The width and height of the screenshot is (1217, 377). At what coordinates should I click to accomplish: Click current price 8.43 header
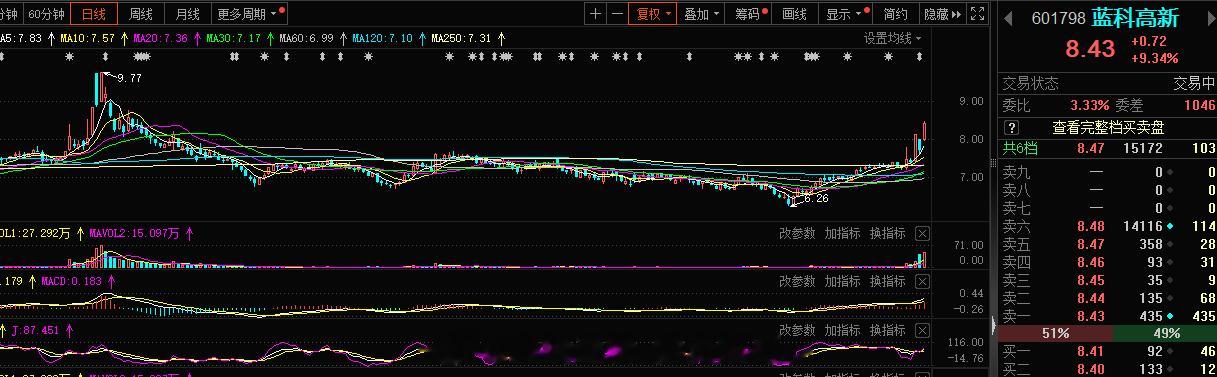coord(1089,50)
